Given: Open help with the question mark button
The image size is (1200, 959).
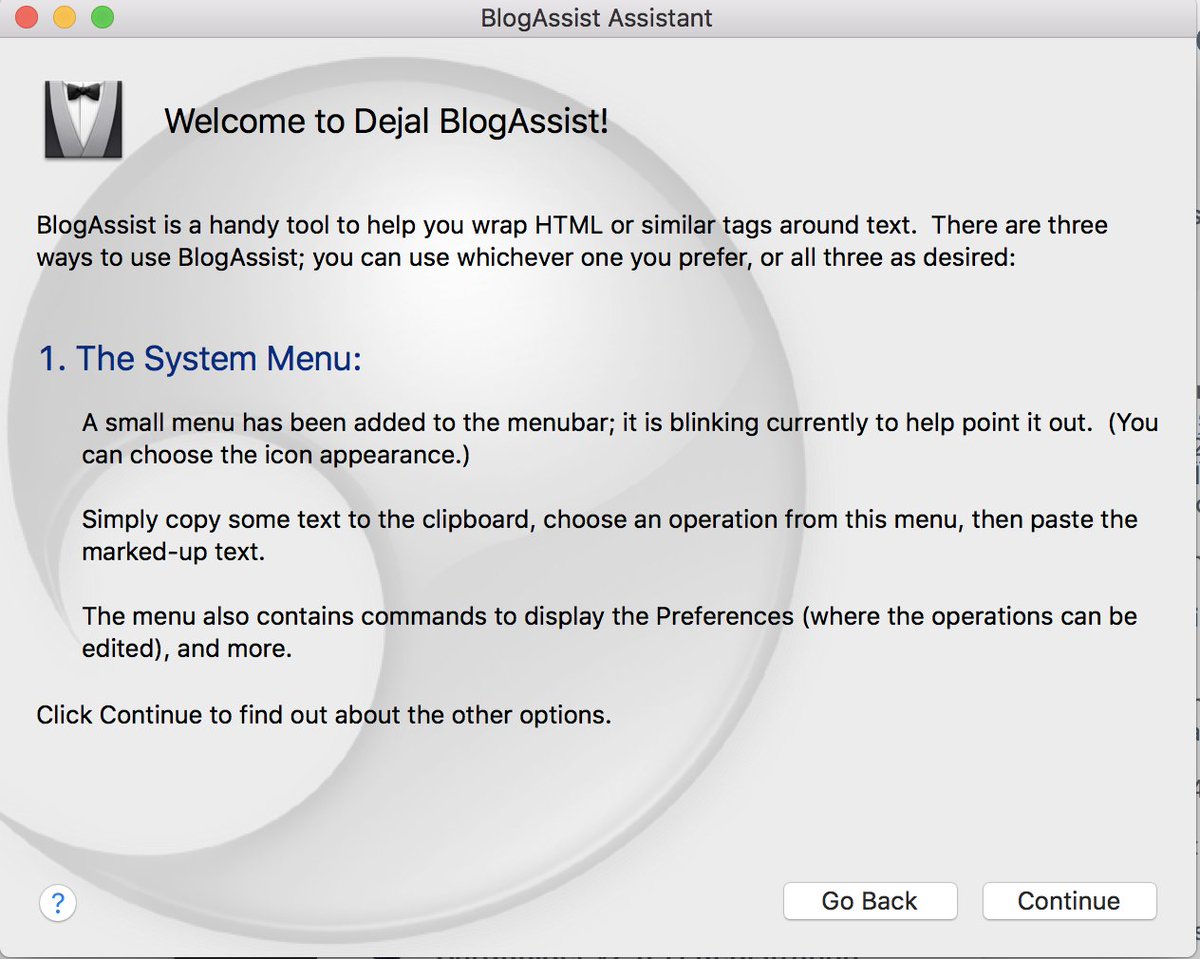Looking at the screenshot, I should pos(57,904).
